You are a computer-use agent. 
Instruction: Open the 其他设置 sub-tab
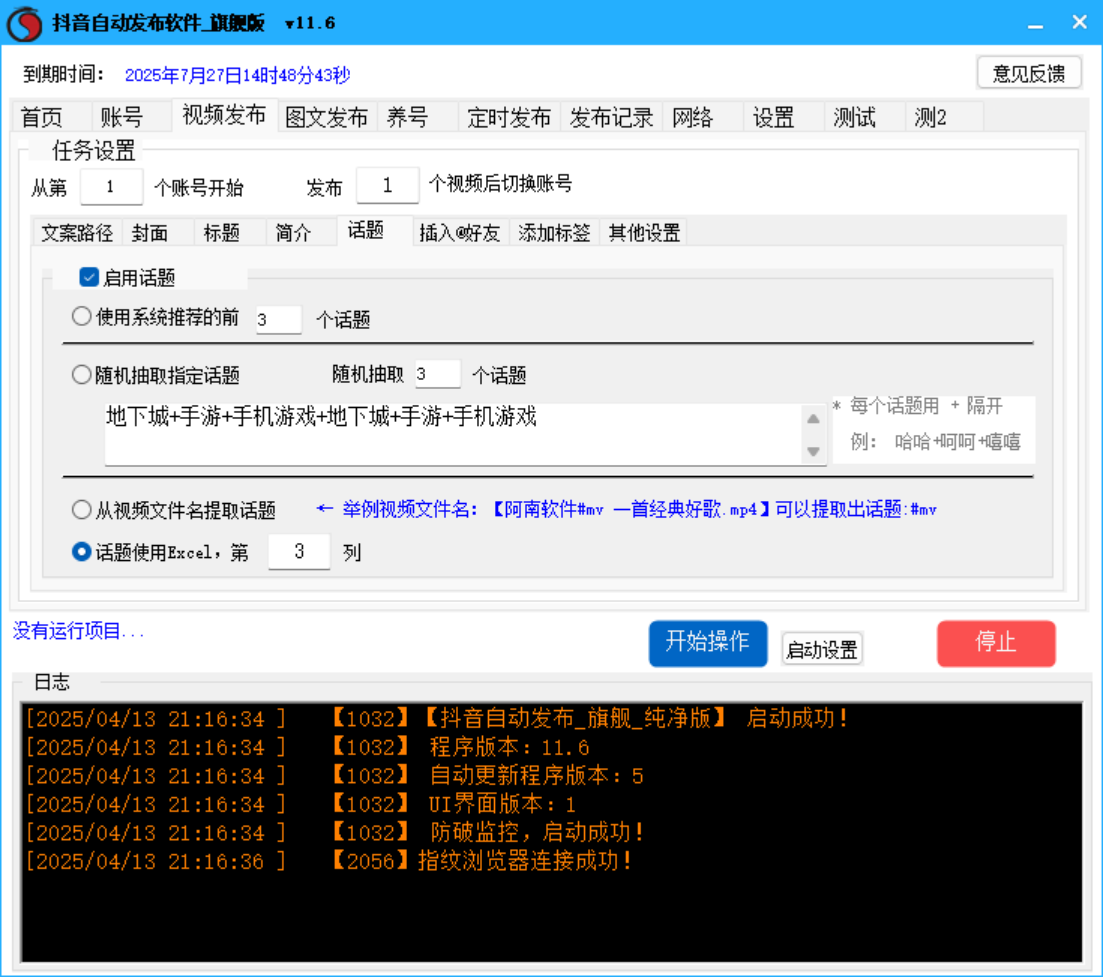[x=644, y=232]
